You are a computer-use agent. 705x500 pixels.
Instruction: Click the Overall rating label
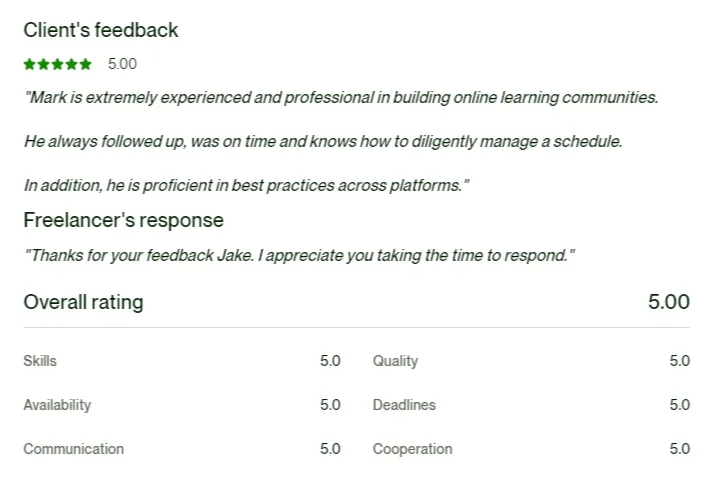(x=84, y=302)
